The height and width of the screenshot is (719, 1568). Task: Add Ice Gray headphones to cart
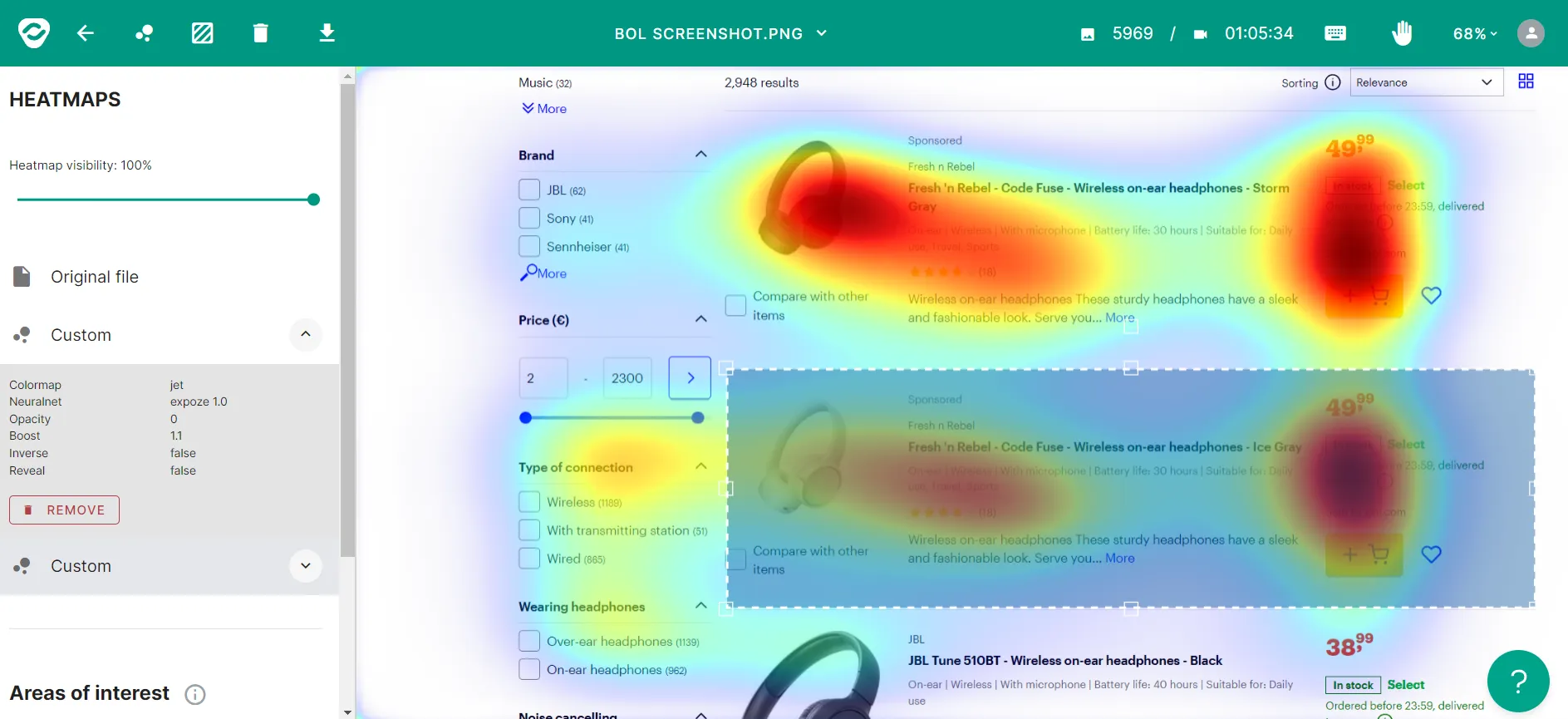click(x=1364, y=554)
